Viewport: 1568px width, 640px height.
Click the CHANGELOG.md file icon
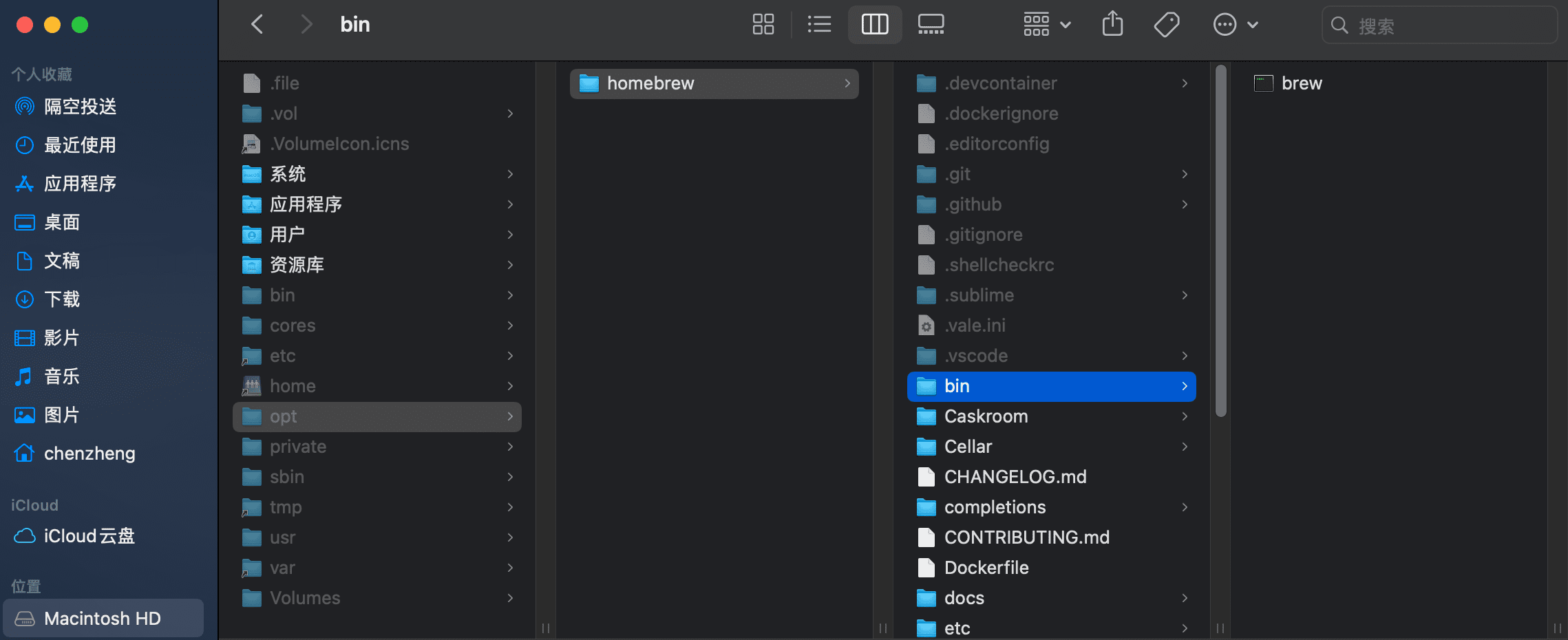coord(926,477)
